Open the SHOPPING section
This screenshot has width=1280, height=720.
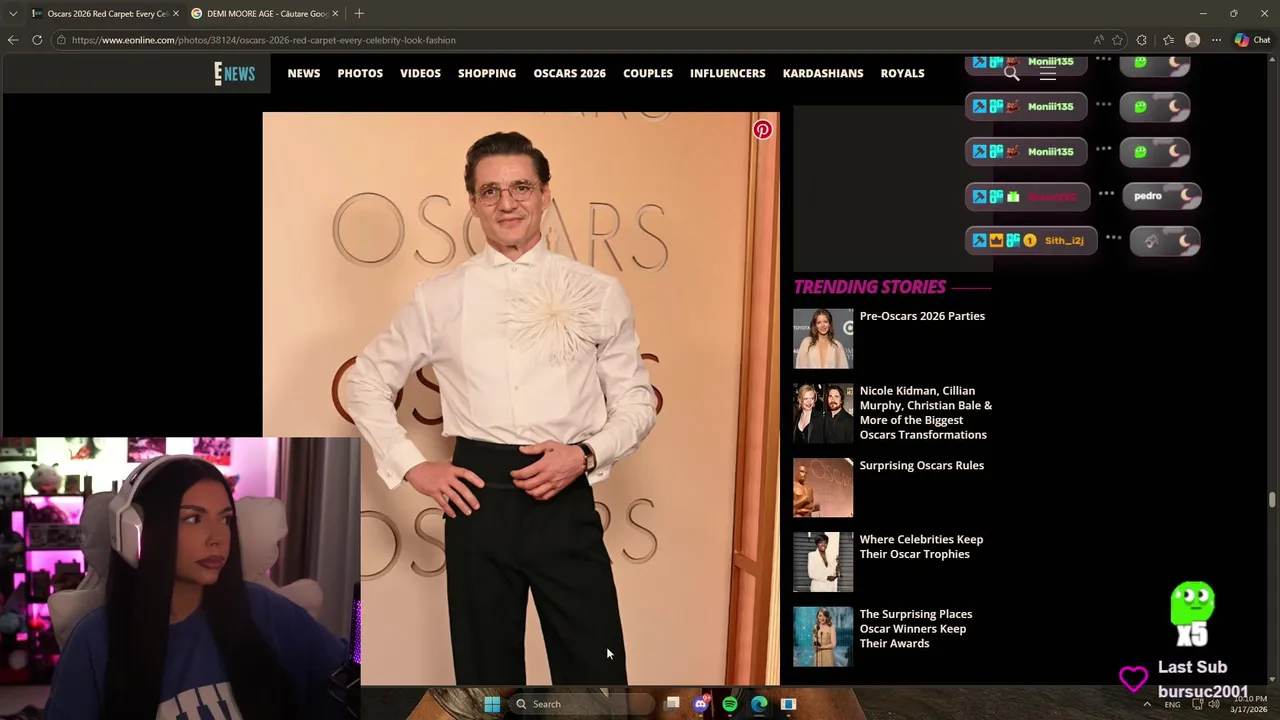tap(487, 73)
